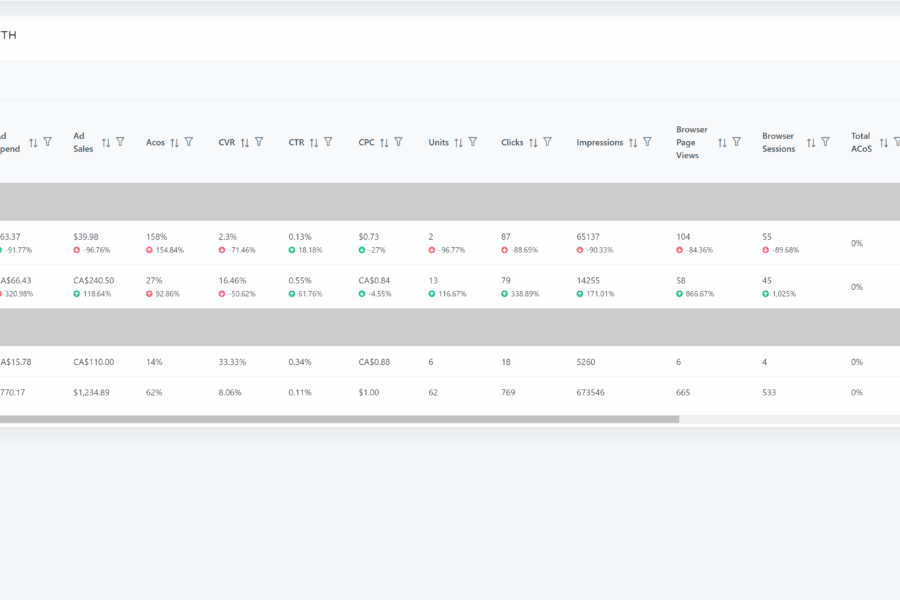Sort the CTR column
Image resolution: width=900 pixels, height=600 pixels.
click(314, 143)
